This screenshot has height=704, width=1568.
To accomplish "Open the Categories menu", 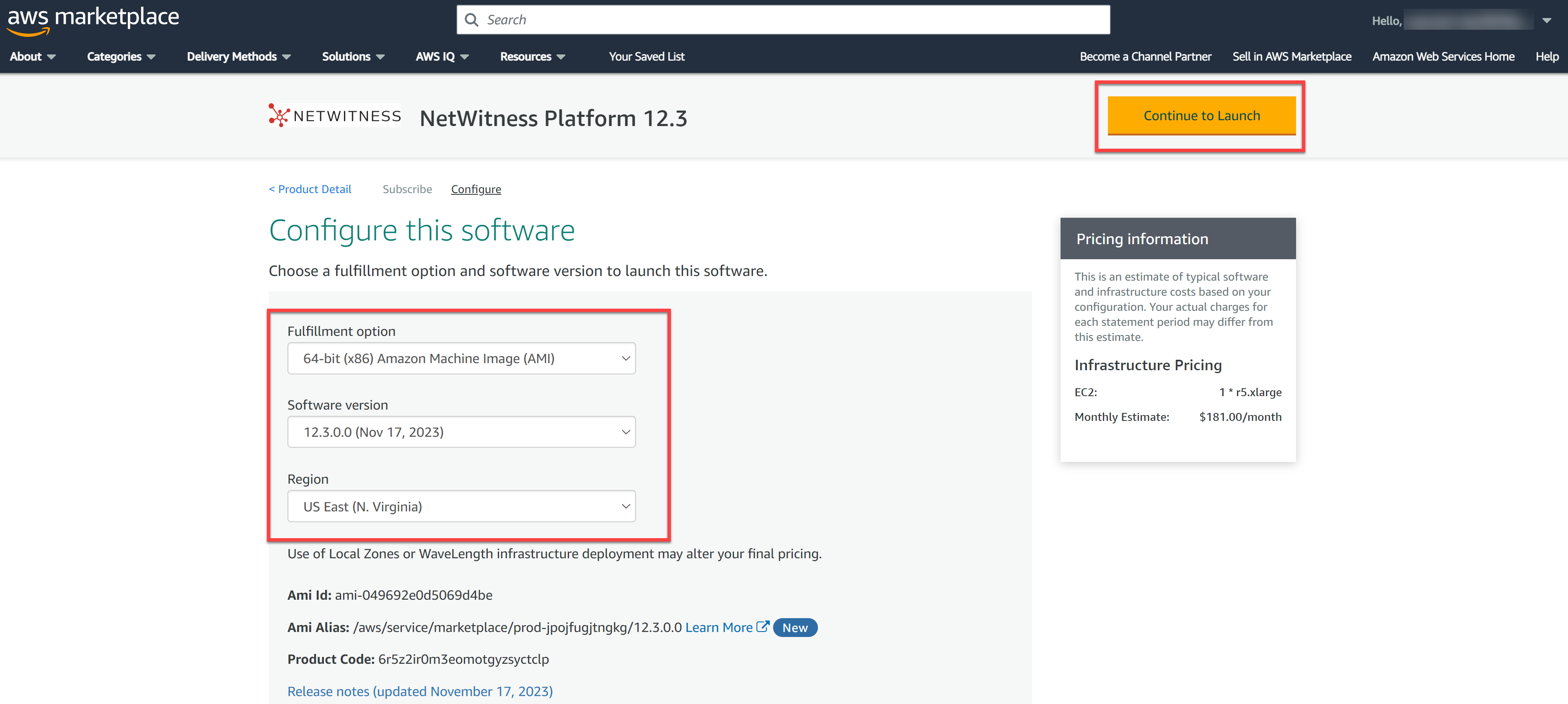I will click(121, 57).
